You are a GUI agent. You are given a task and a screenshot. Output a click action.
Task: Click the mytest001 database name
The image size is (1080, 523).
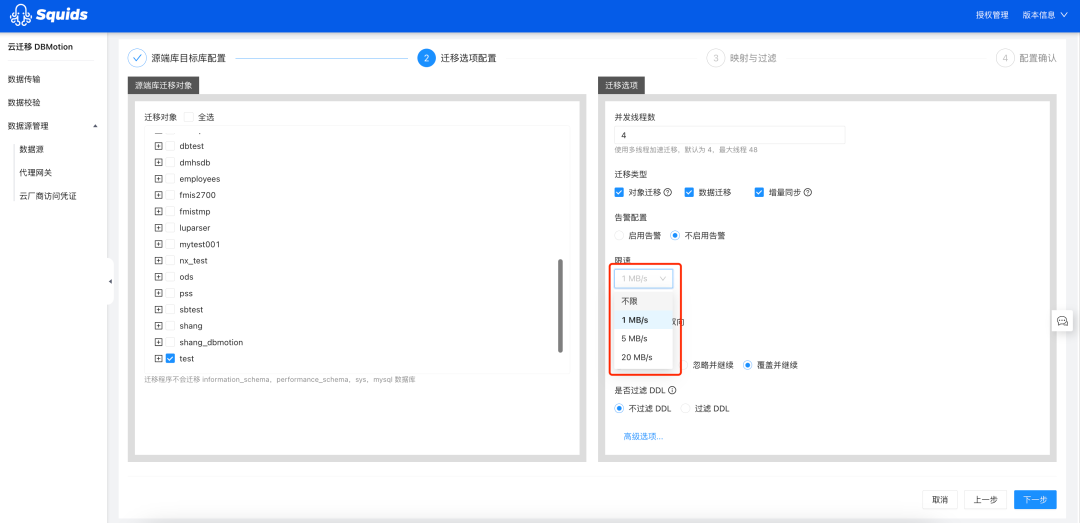click(200, 244)
